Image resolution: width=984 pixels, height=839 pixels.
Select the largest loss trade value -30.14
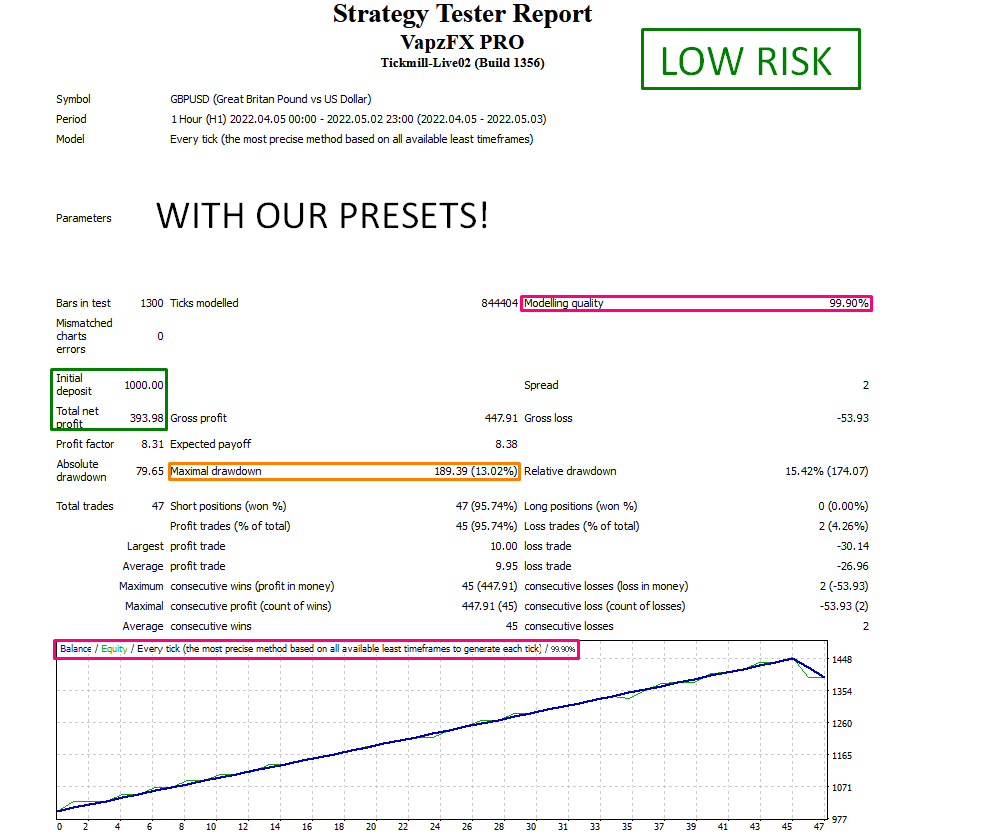852,547
